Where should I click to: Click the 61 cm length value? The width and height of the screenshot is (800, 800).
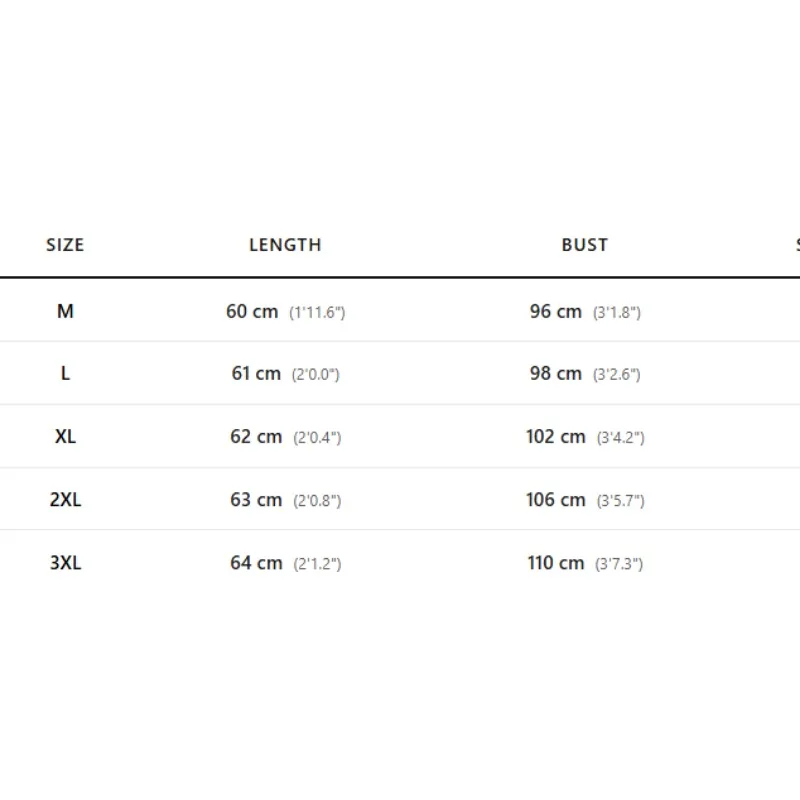click(x=256, y=373)
